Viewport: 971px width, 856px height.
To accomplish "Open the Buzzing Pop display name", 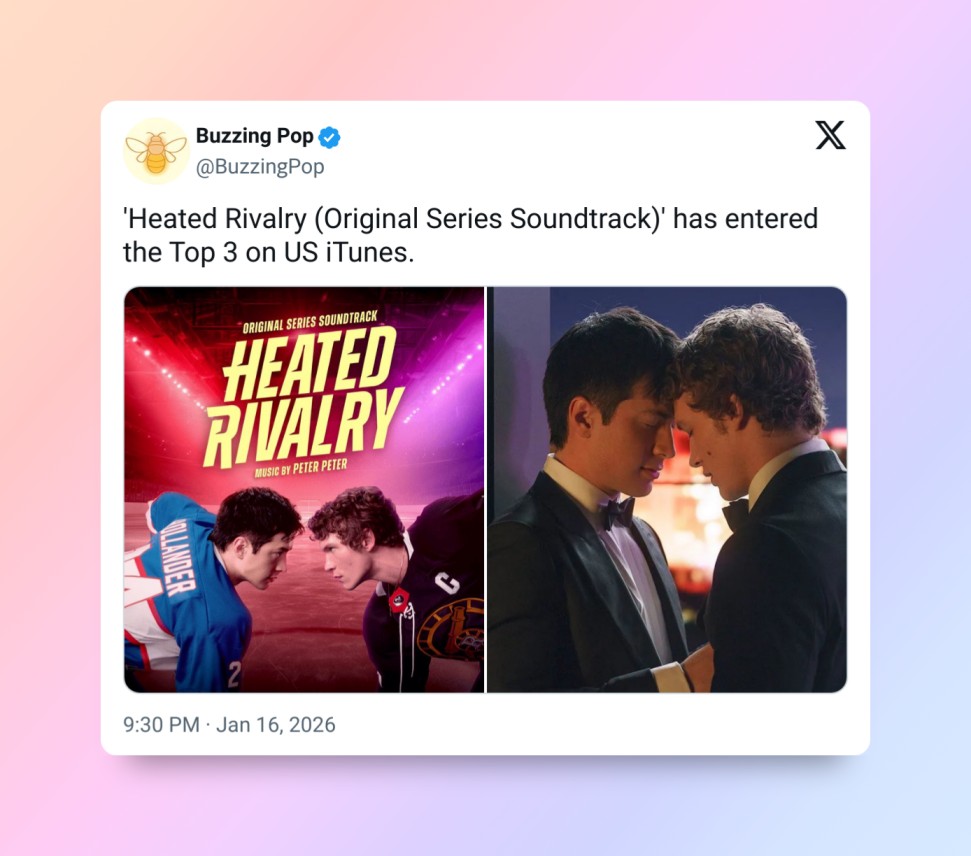I will (255, 136).
